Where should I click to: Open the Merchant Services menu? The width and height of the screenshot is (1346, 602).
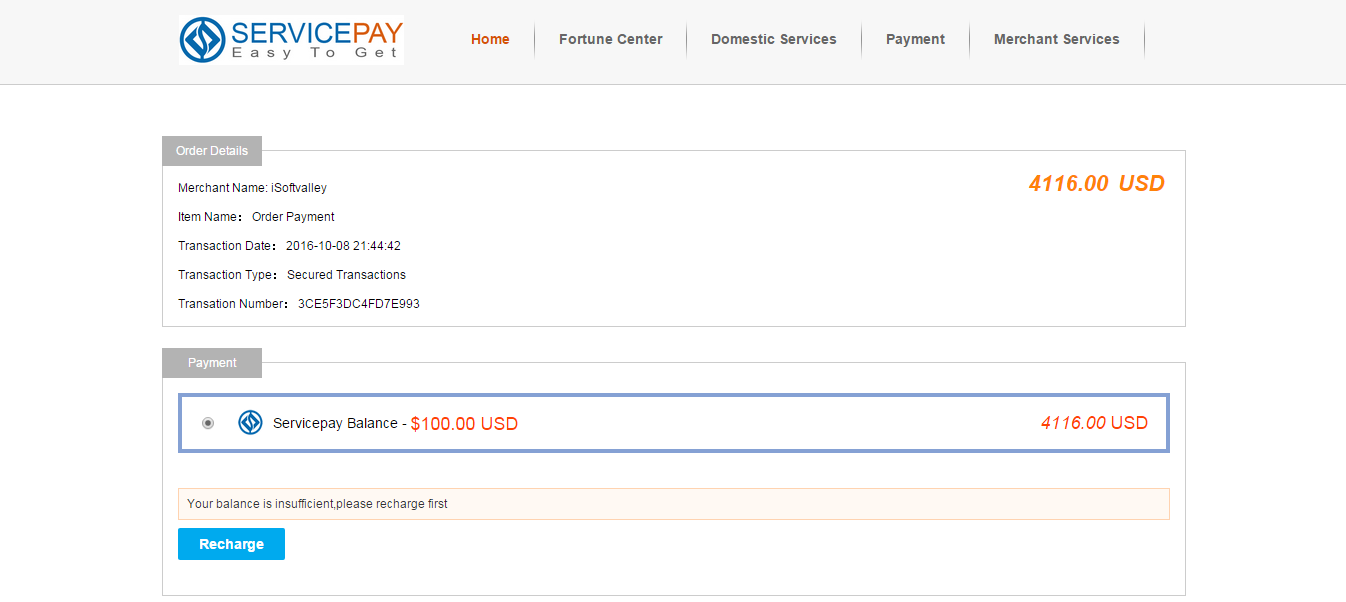(x=1057, y=40)
